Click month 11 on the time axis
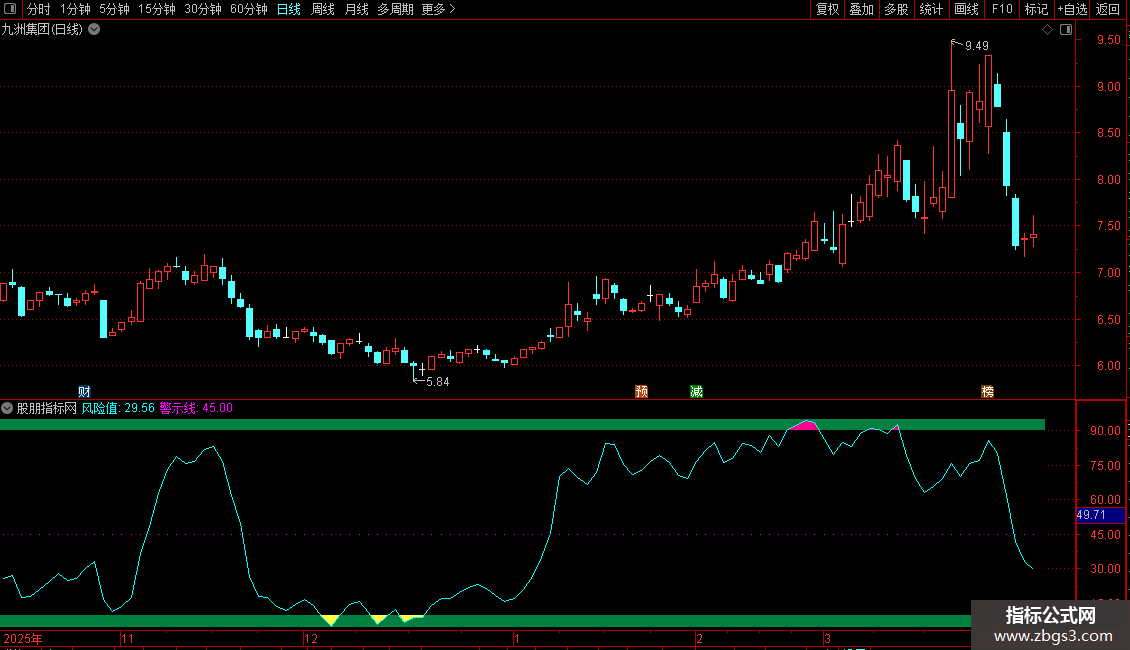 coord(128,638)
